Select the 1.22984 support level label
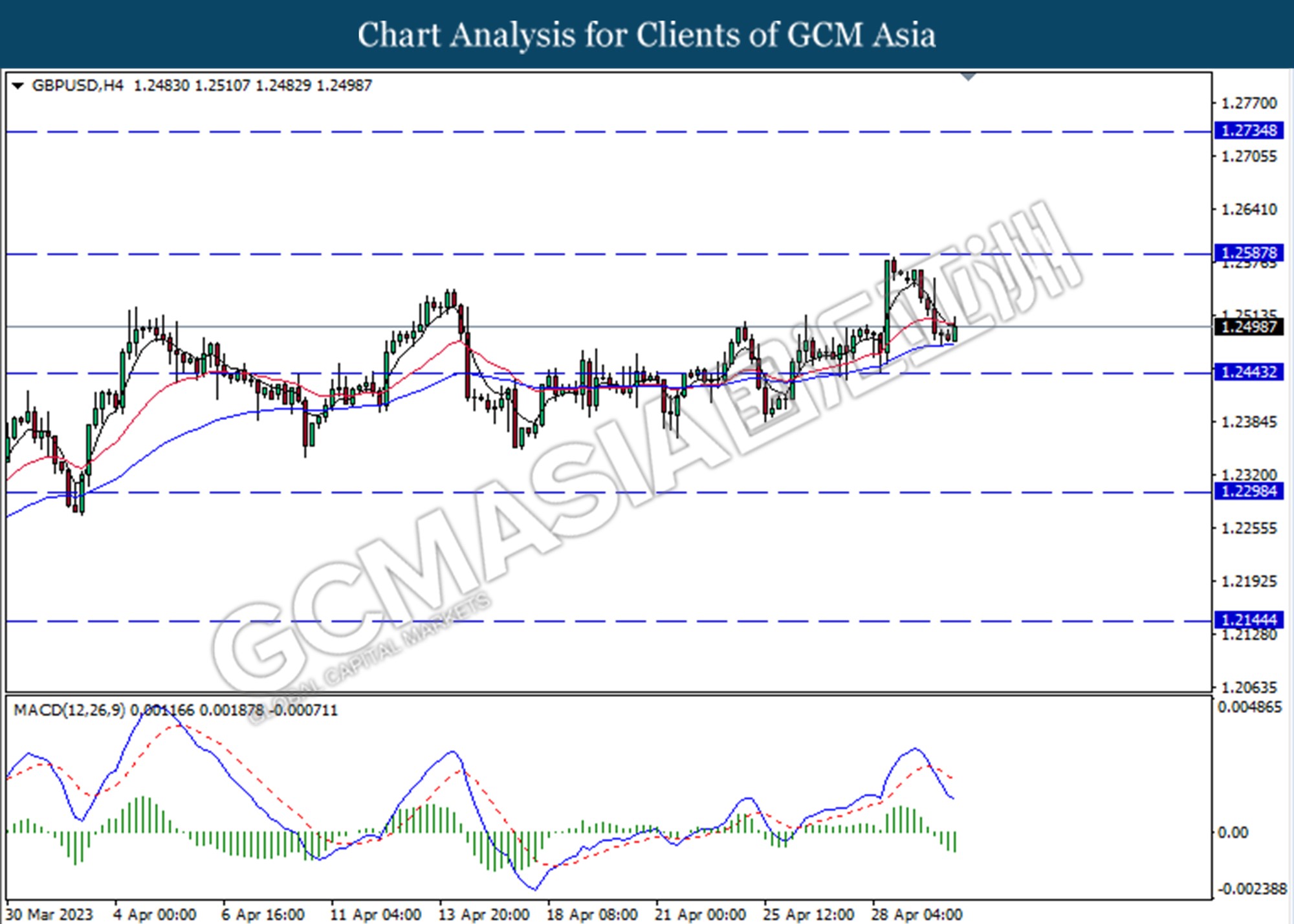The image size is (1294, 924). coord(1249,491)
